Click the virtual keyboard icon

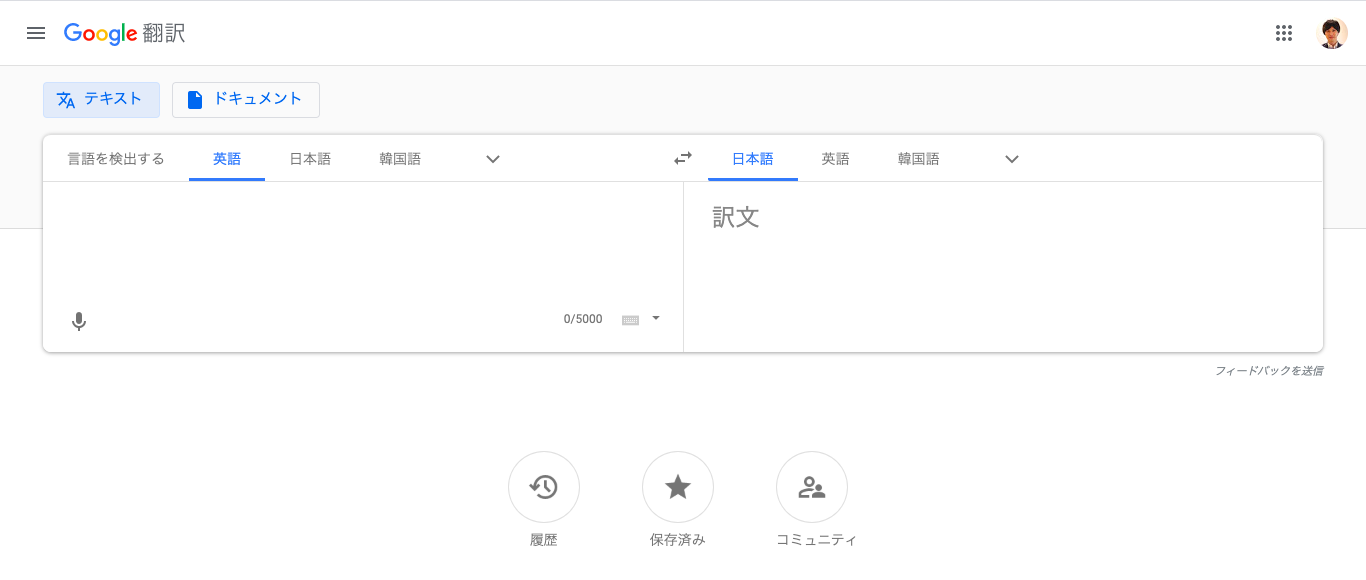coord(630,320)
